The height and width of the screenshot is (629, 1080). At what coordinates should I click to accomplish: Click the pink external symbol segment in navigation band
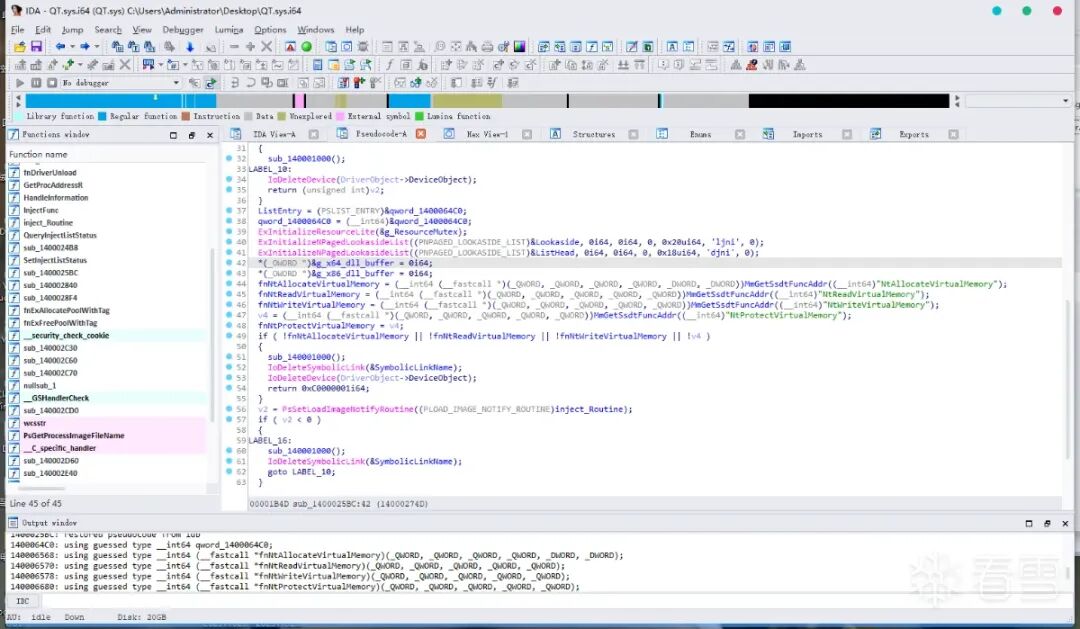point(299,101)
